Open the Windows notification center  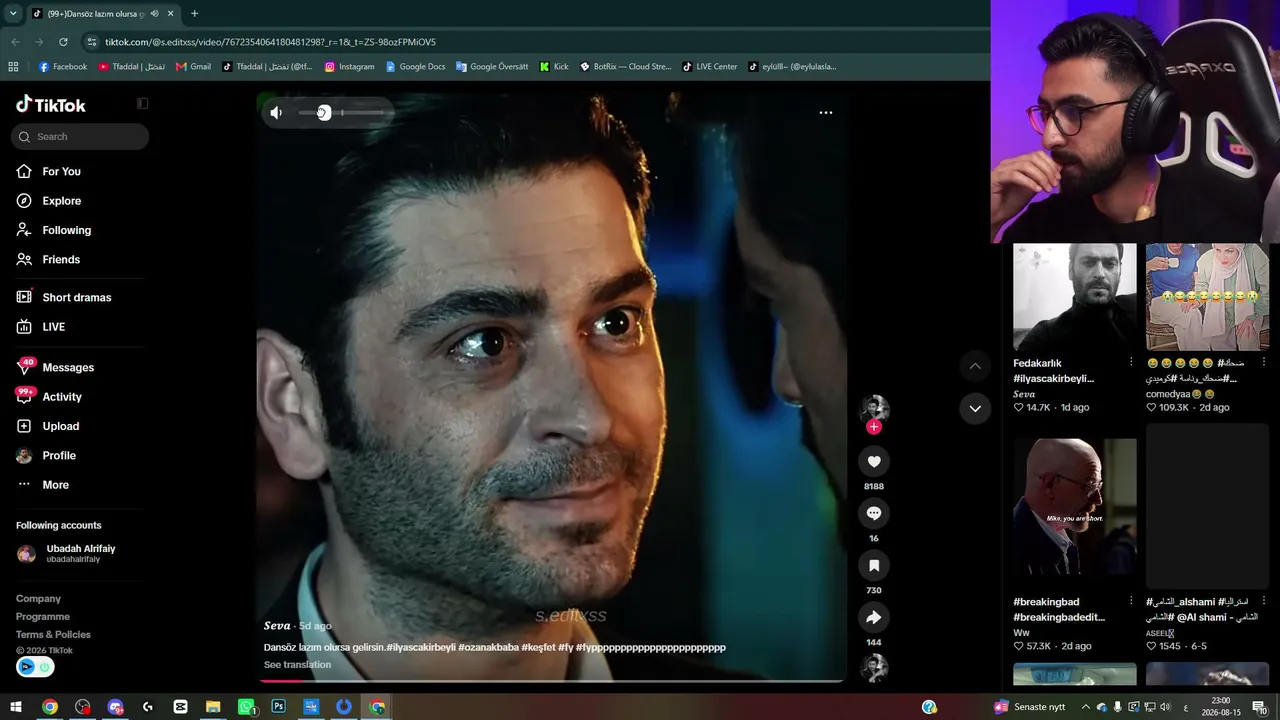tap(1259, 707)
